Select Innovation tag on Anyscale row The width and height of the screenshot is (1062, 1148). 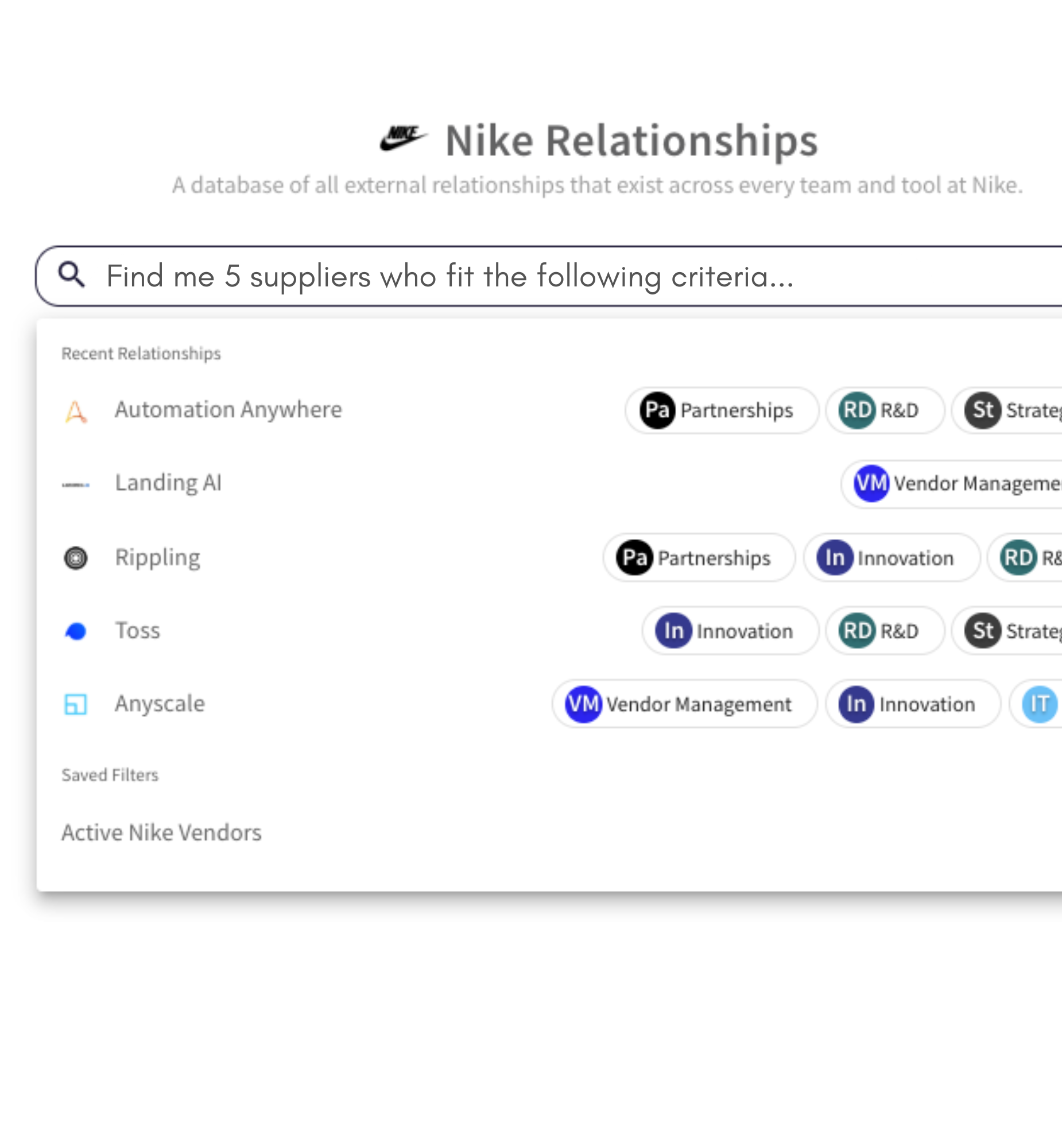point(913,704)
